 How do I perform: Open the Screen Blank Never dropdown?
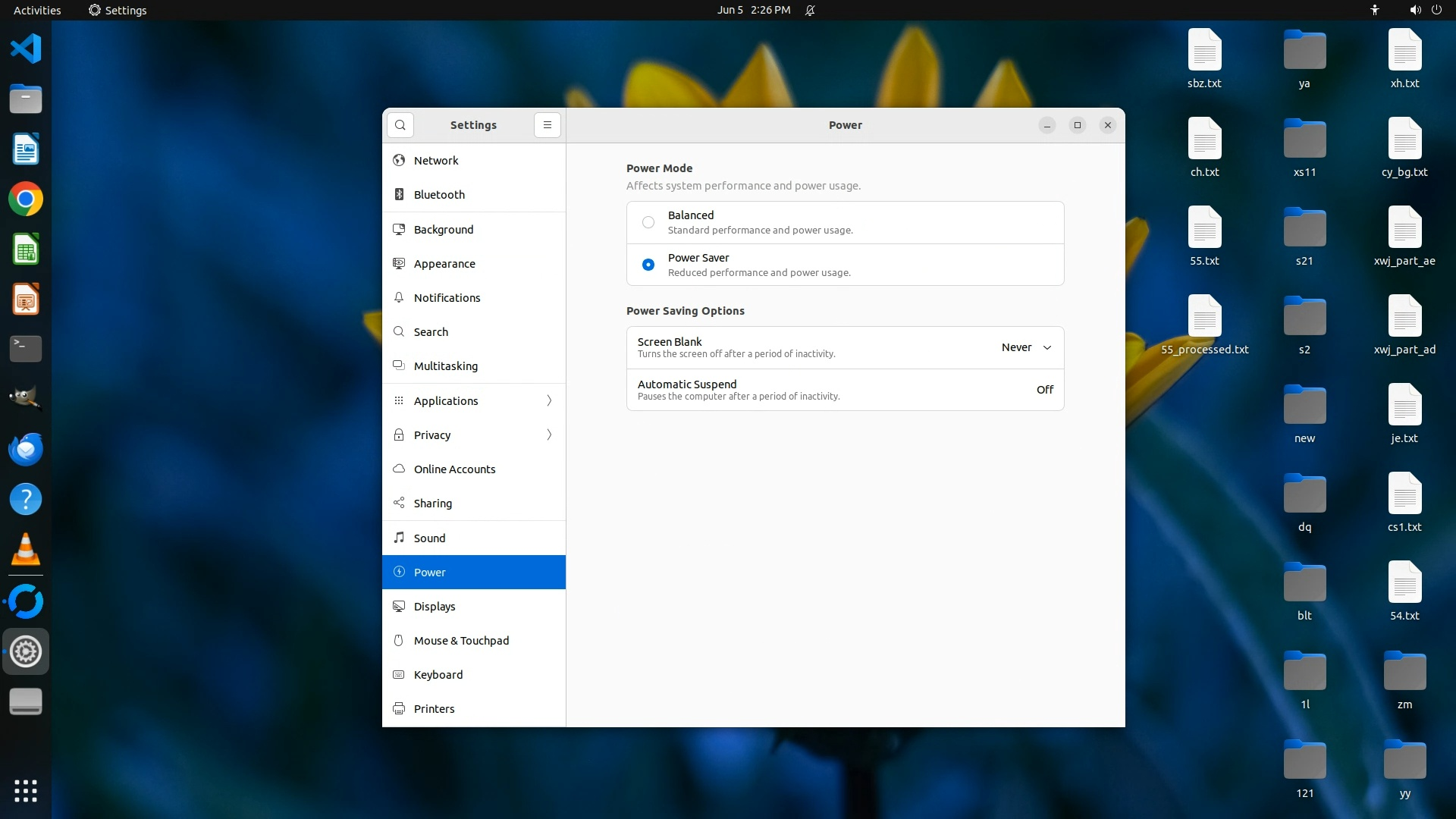click(1026, 347)
